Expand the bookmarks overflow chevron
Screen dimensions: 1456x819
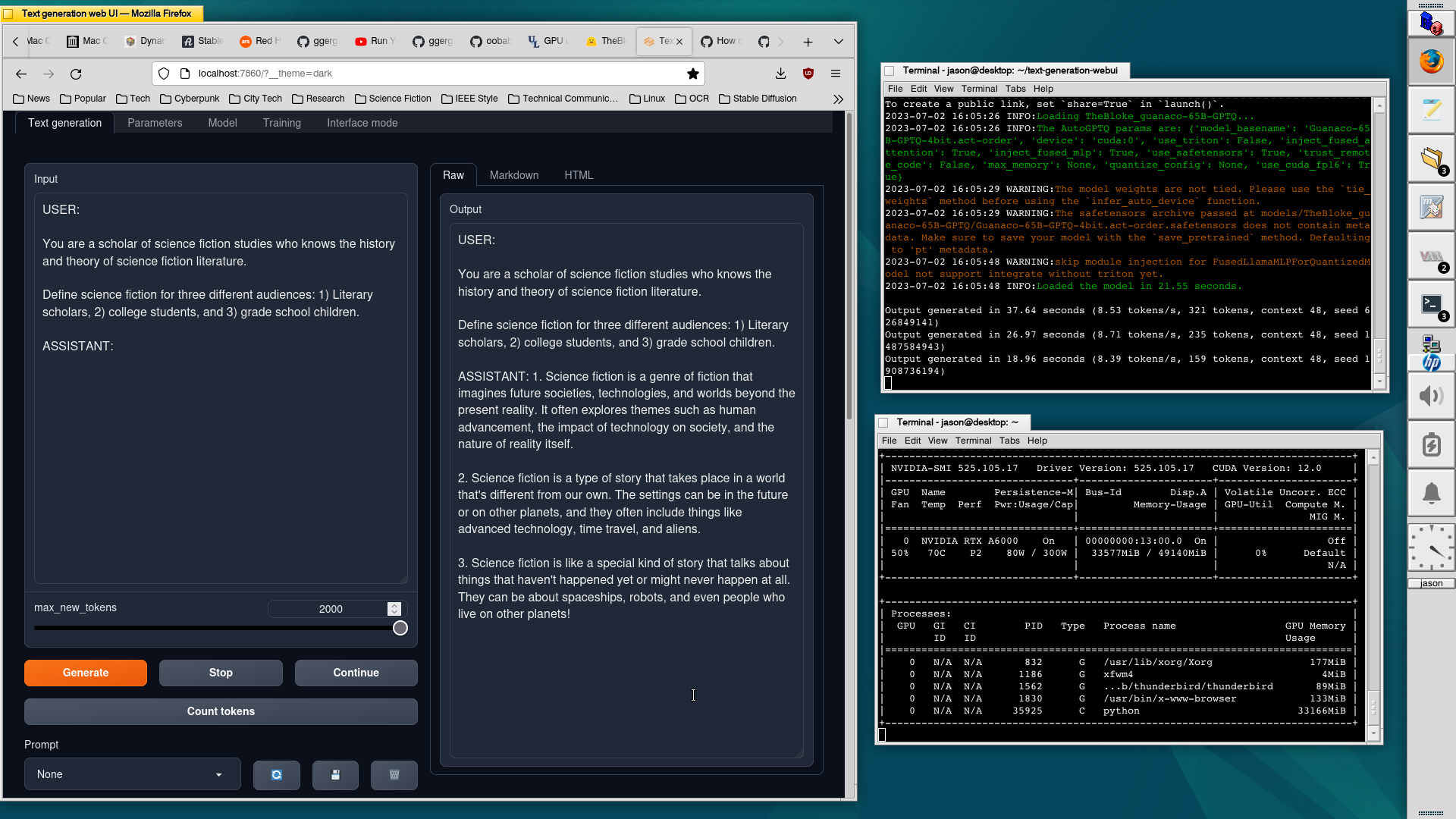click(x=838, y=99)
